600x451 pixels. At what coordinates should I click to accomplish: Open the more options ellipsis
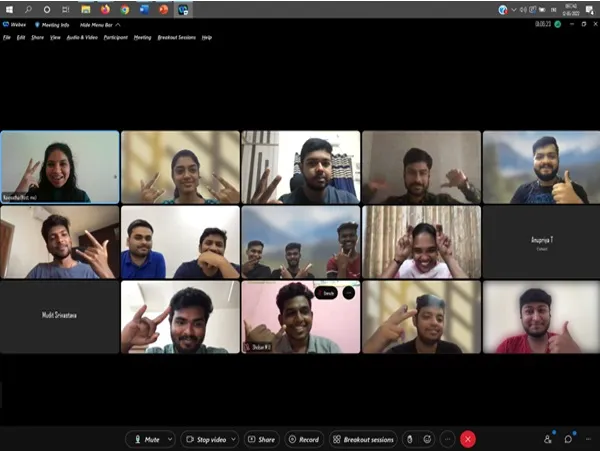coord(447,439)
